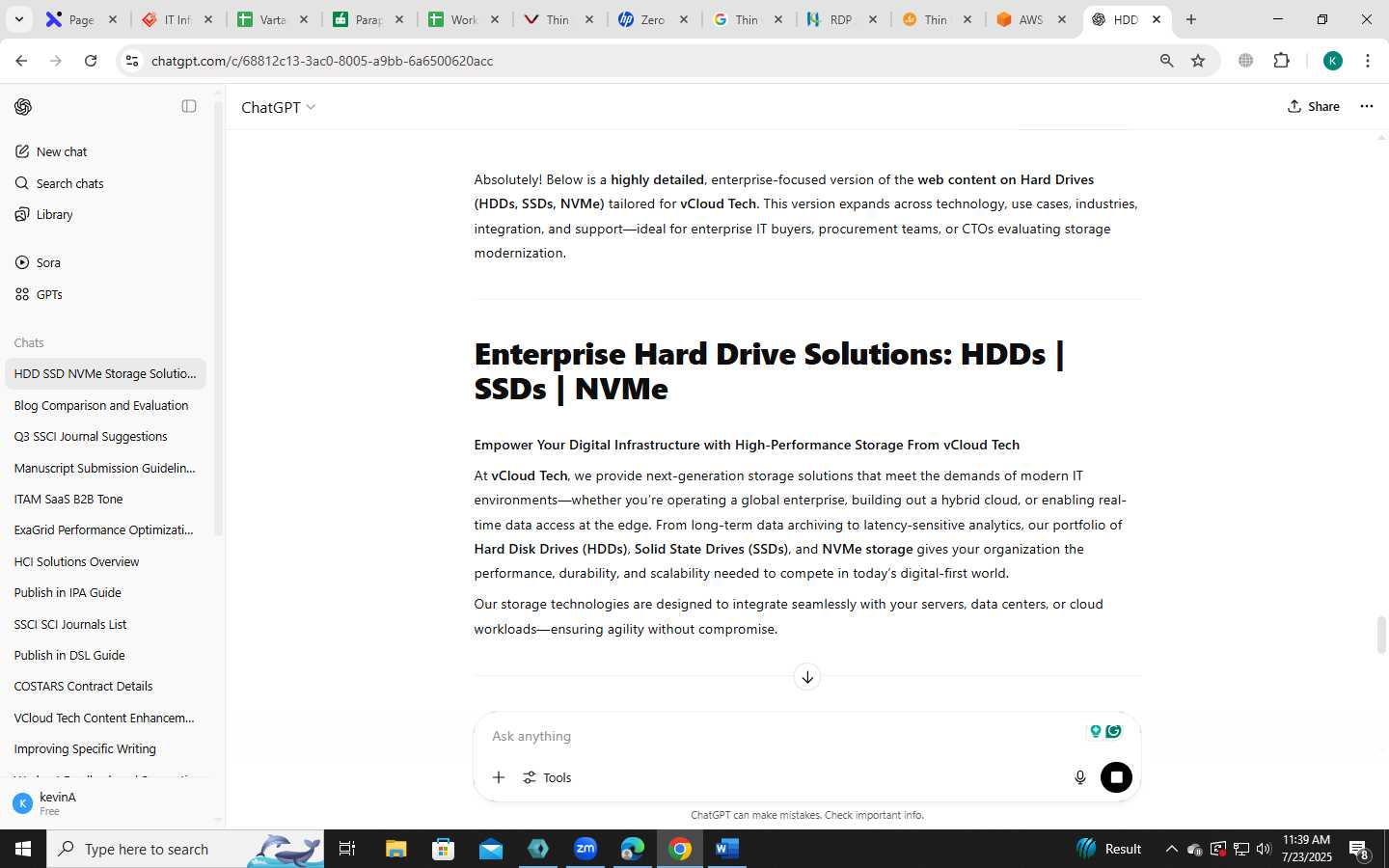Bookmark this page with the star icon
Viewport: 1389px width, 868px height.
tap(1198, 61)
